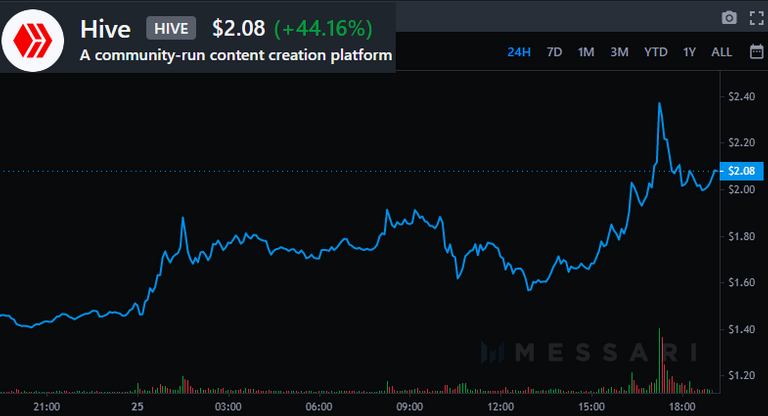Click the 18:00 time axis label
Image resolution: width=768 pixels, height=416 pixels.
click(x=682, y=407)
